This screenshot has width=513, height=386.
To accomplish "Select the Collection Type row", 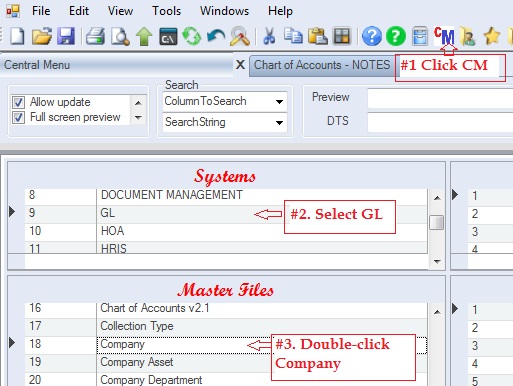I will [x=262, y=327].
